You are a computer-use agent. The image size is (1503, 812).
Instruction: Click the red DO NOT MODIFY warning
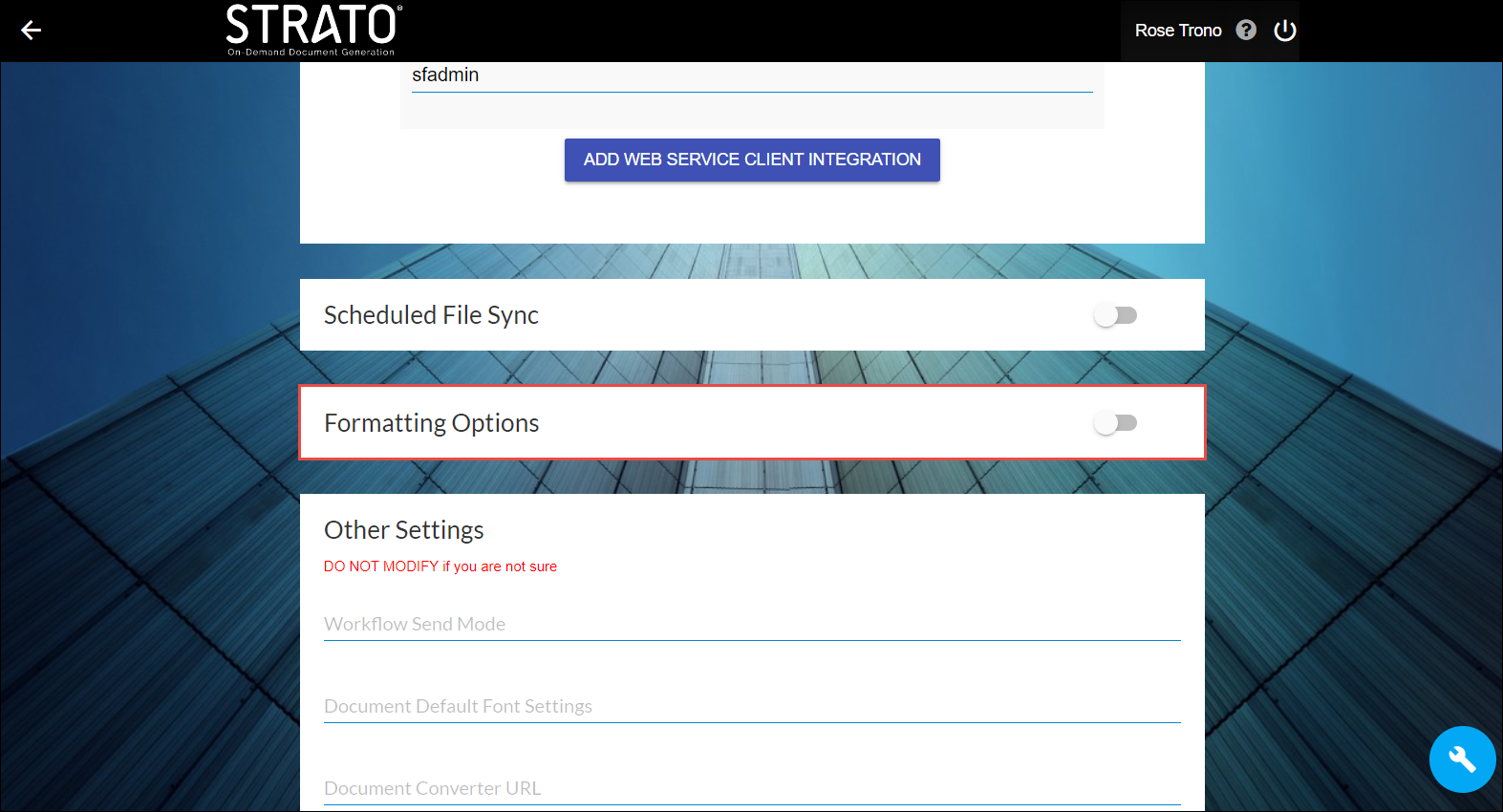coord(440,566)
